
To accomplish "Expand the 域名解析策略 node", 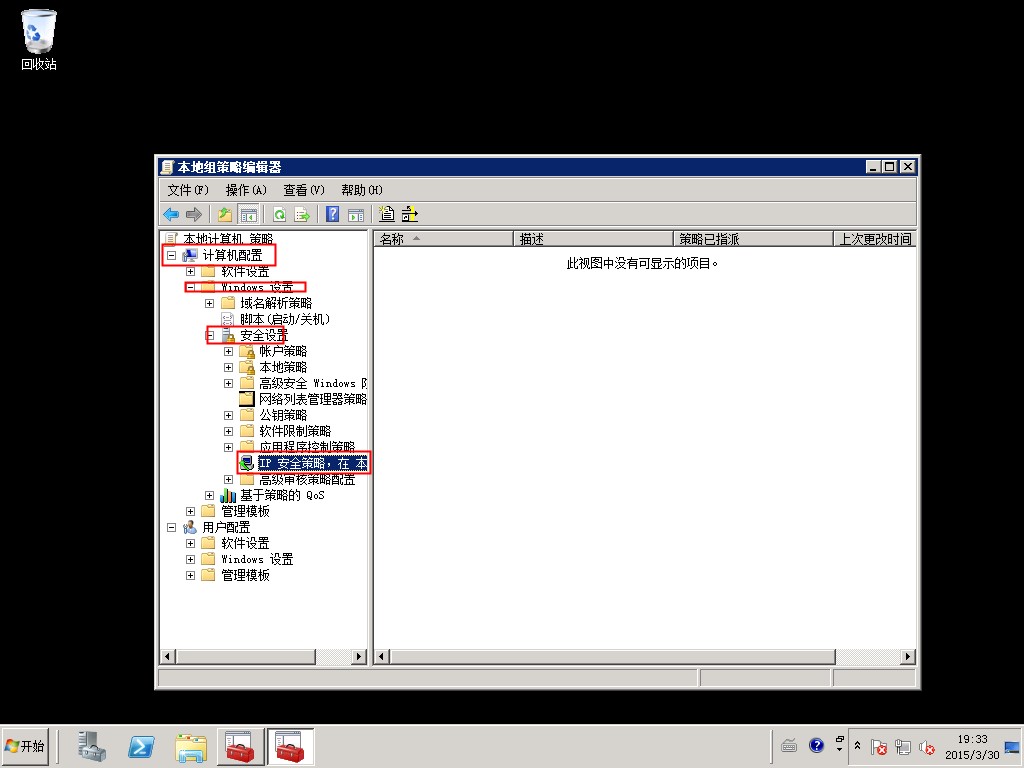I will pos(210,303).
